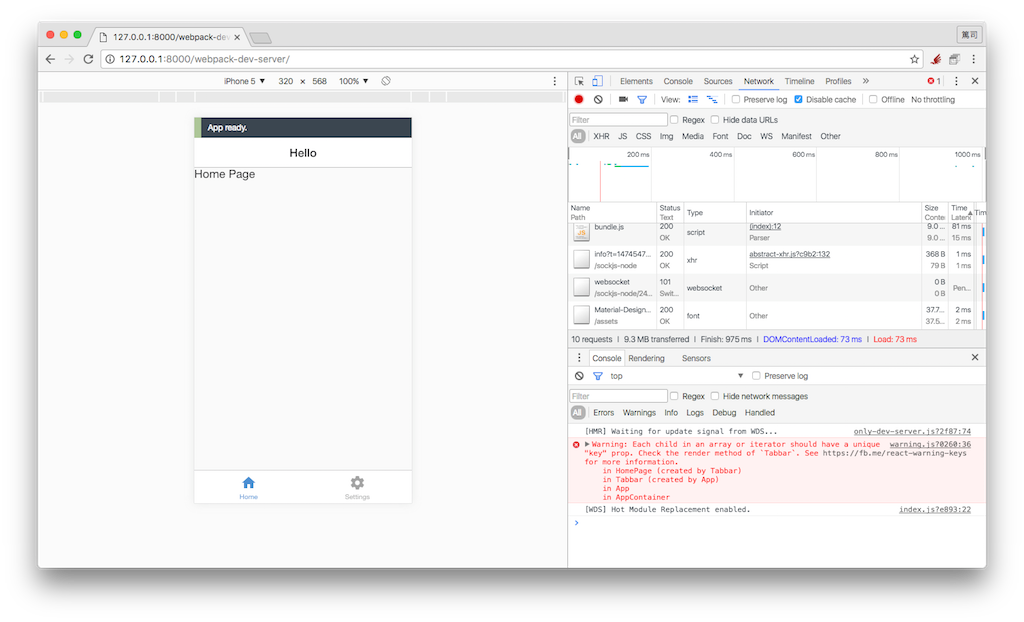This screenshot has width=1024, height=622.
Task: Clear the network requests list
Action: point(598,99)
